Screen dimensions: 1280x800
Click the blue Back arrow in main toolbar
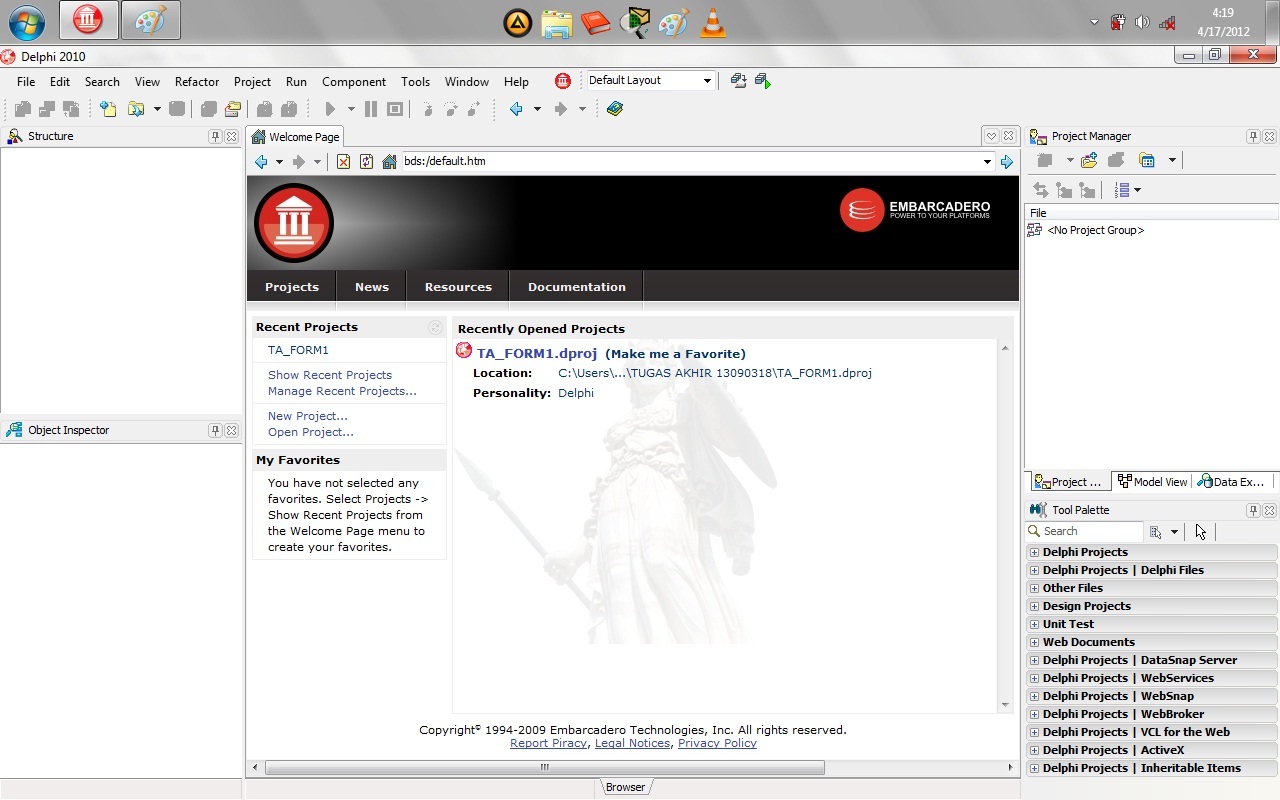516,109
